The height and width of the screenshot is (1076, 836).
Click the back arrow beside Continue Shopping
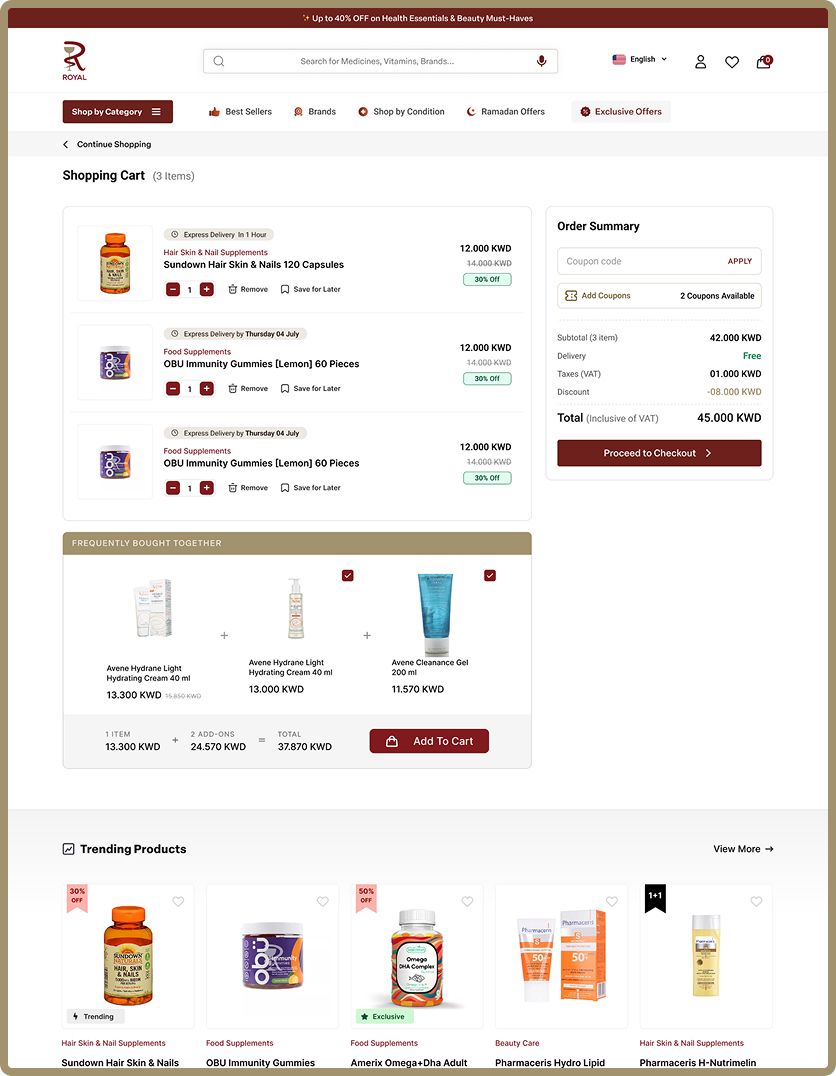point(66,144)
